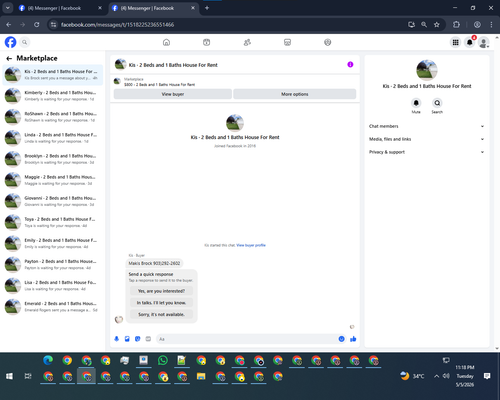500x400 pixels.
Task: Send quick reply Yes, are you interested?
Action: tap(161, 291)
